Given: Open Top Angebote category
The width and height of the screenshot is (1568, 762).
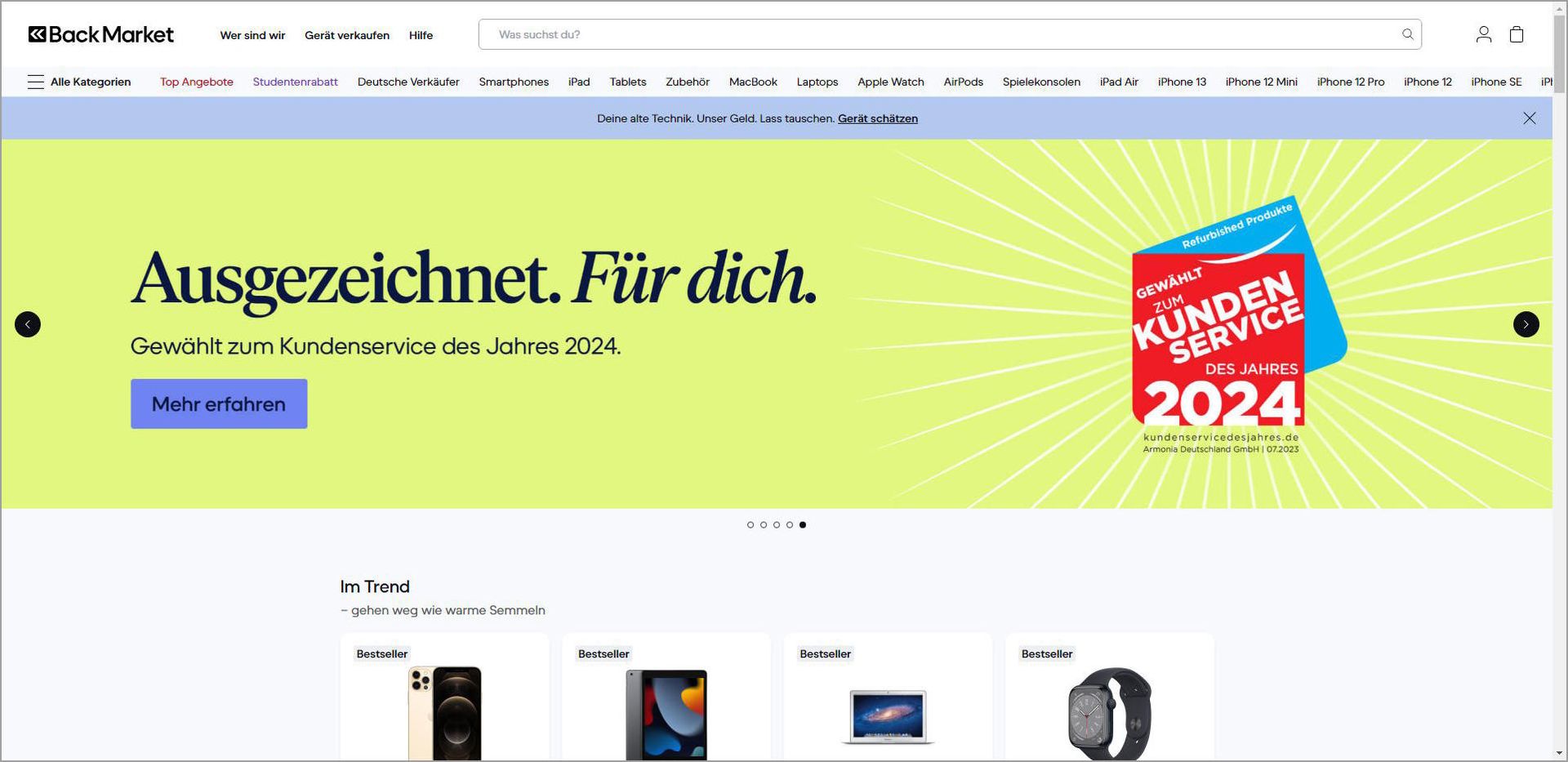Looking at the screenshot, I should (x=197, y=82).
